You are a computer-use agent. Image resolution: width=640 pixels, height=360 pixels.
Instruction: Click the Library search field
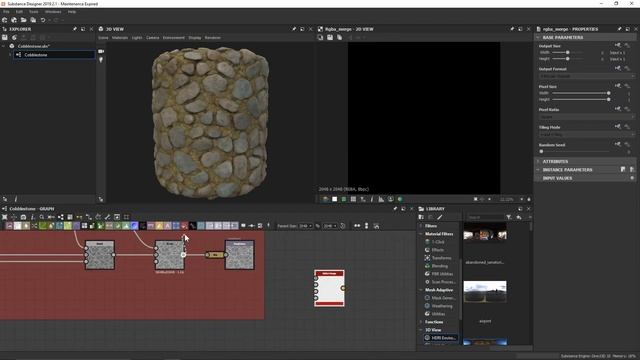[x=485, y=217]
